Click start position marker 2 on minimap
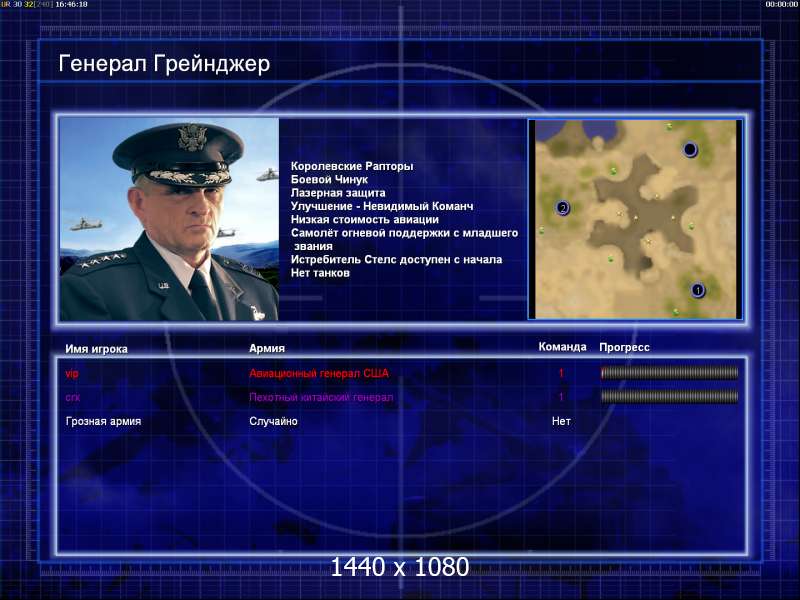 563,208
